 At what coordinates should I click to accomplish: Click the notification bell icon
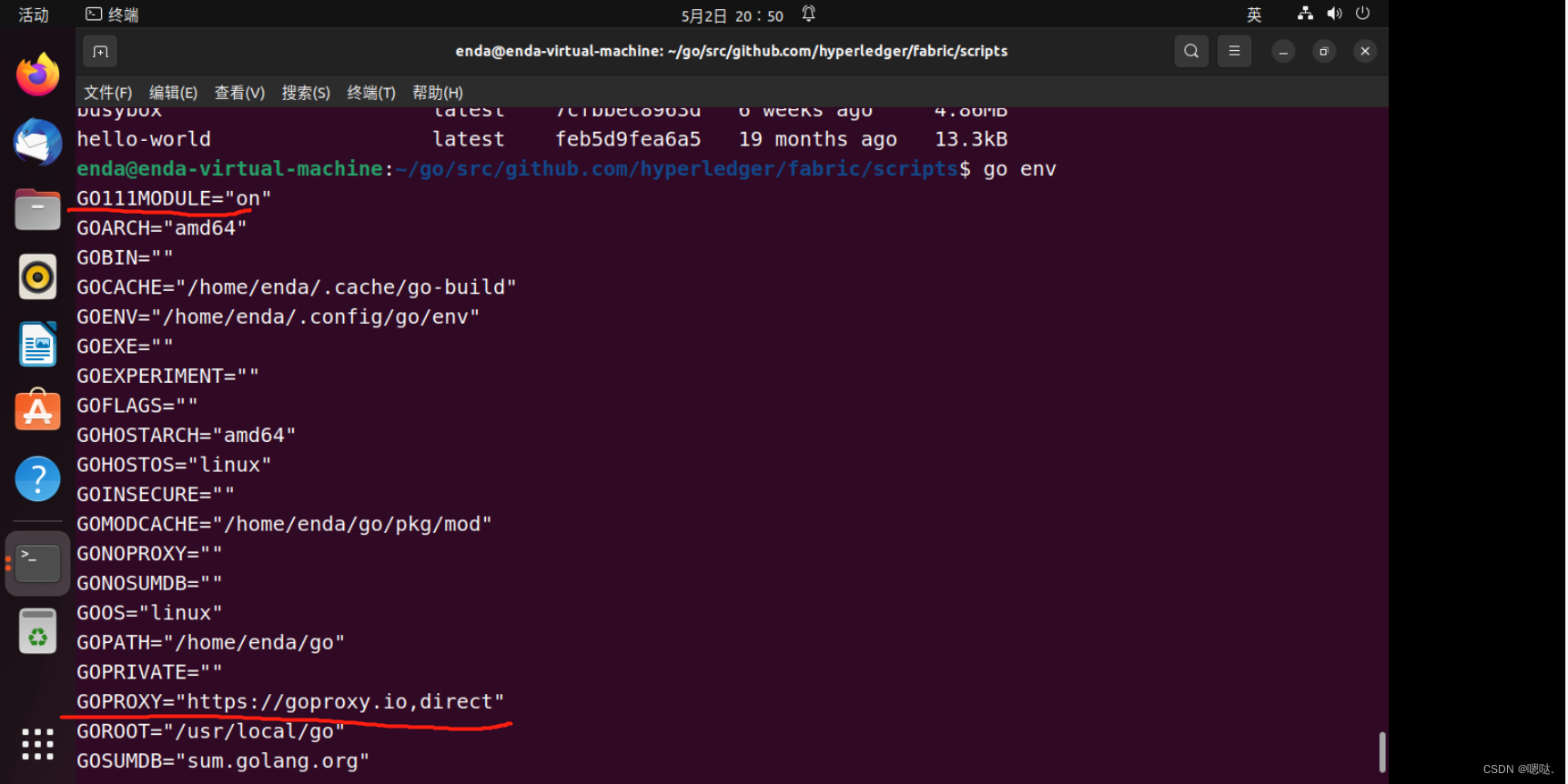(808, 14)
